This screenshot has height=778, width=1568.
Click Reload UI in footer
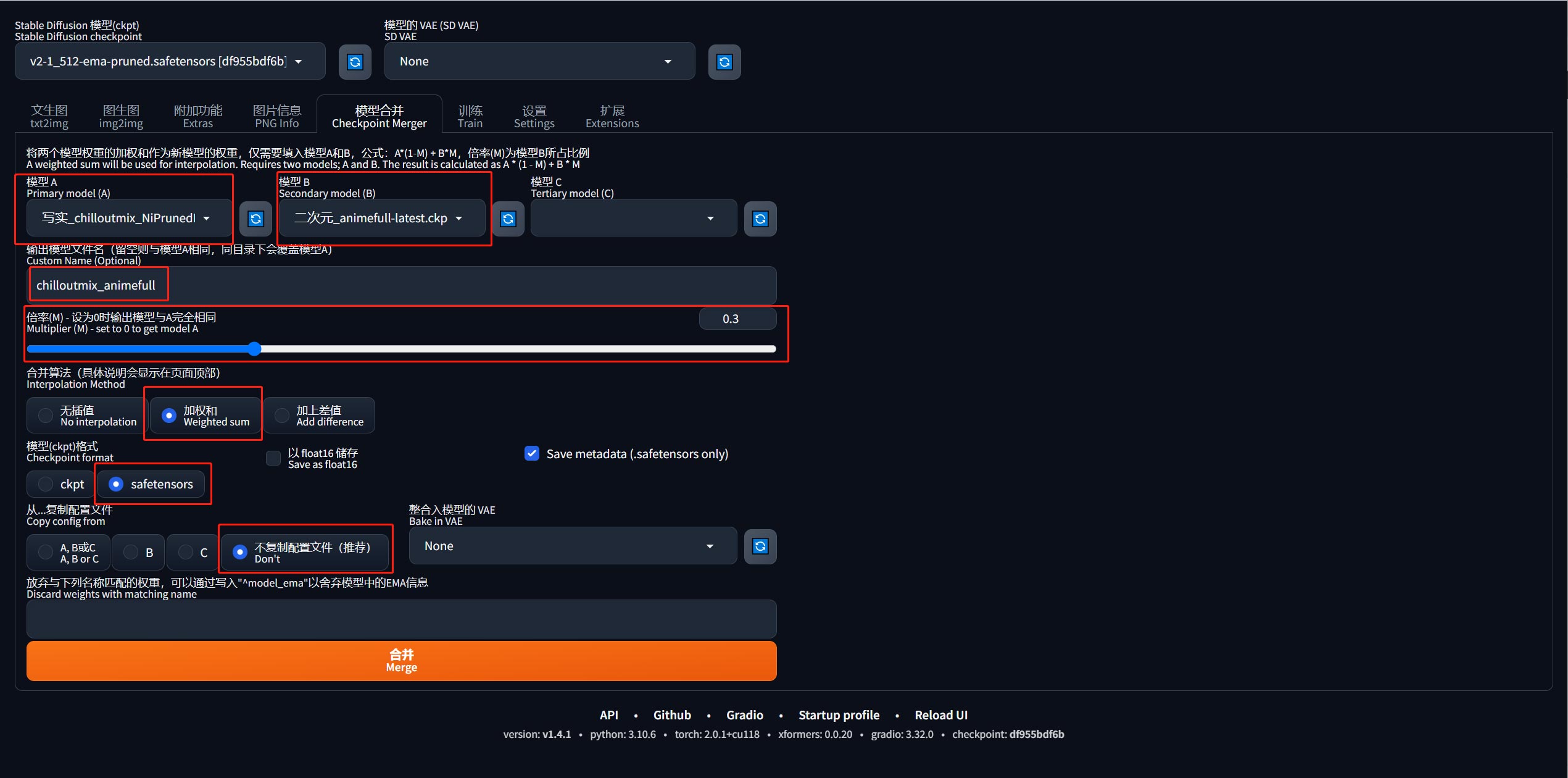941,715
